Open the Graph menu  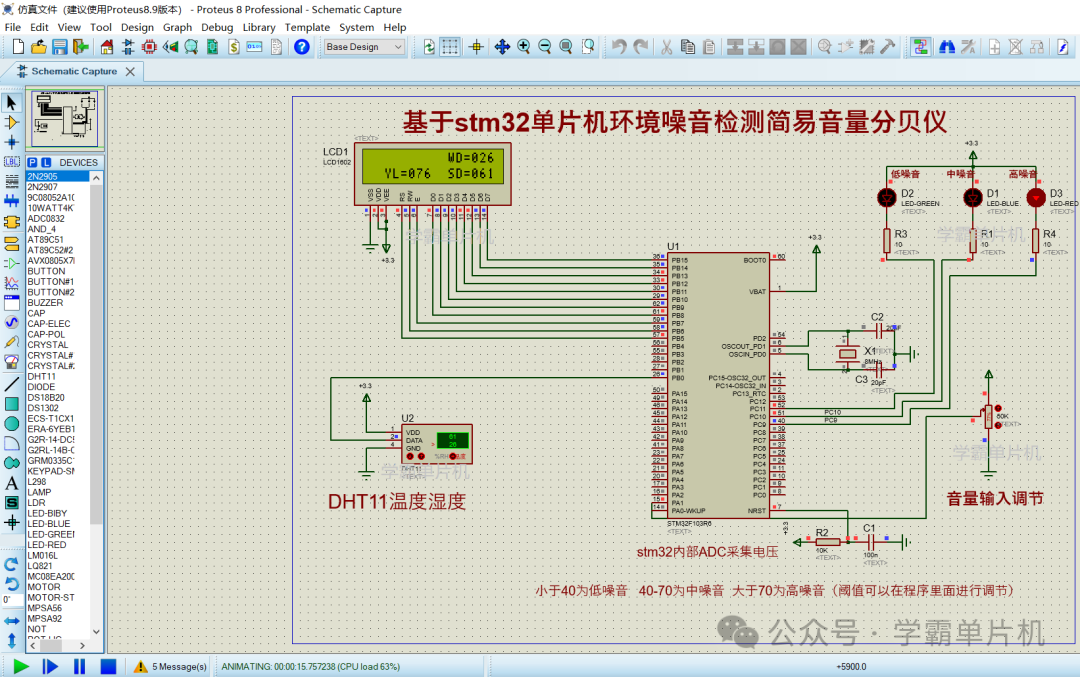(x=177, y=28)
